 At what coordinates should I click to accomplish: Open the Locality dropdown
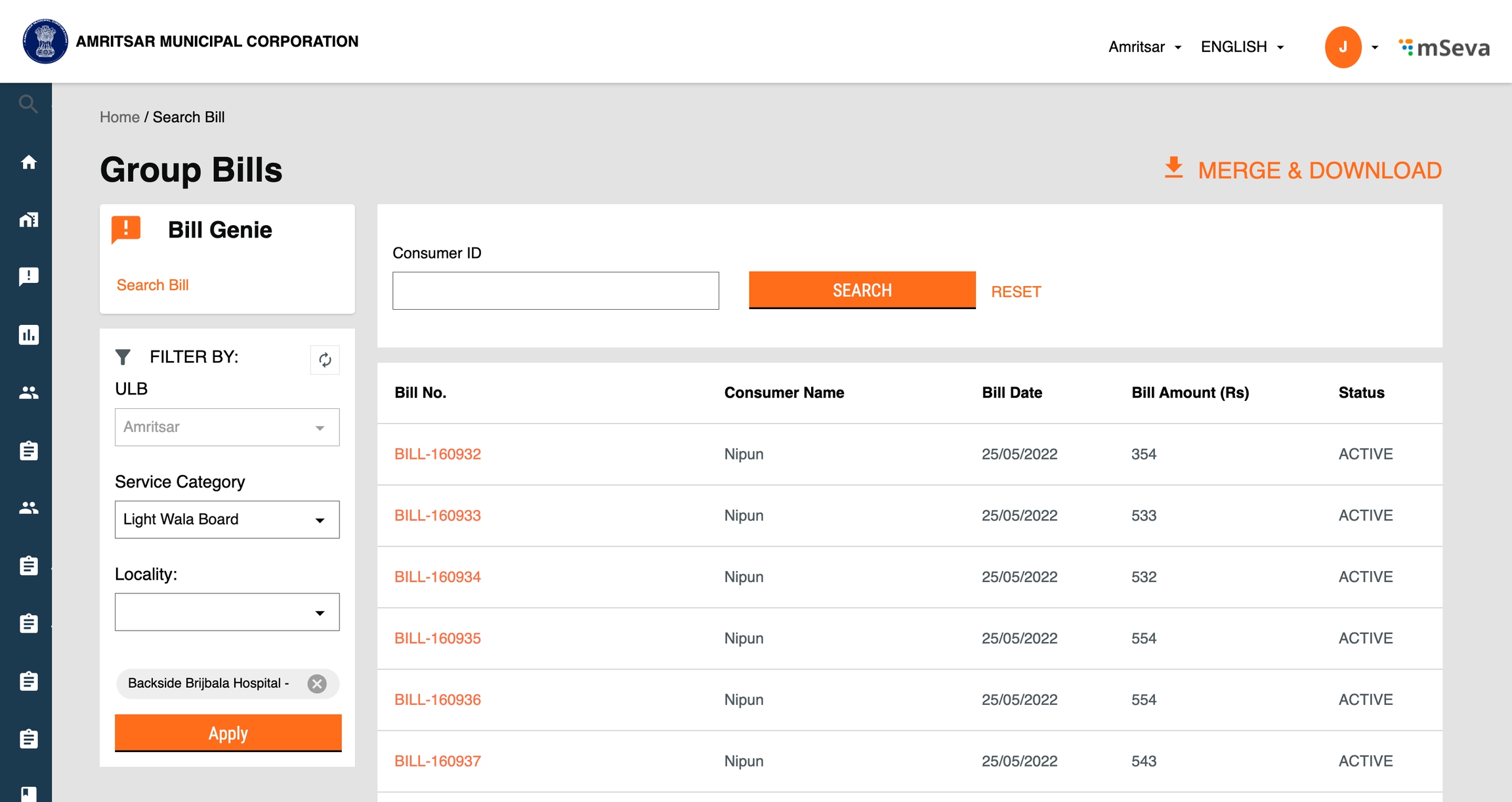pos(227,612)
